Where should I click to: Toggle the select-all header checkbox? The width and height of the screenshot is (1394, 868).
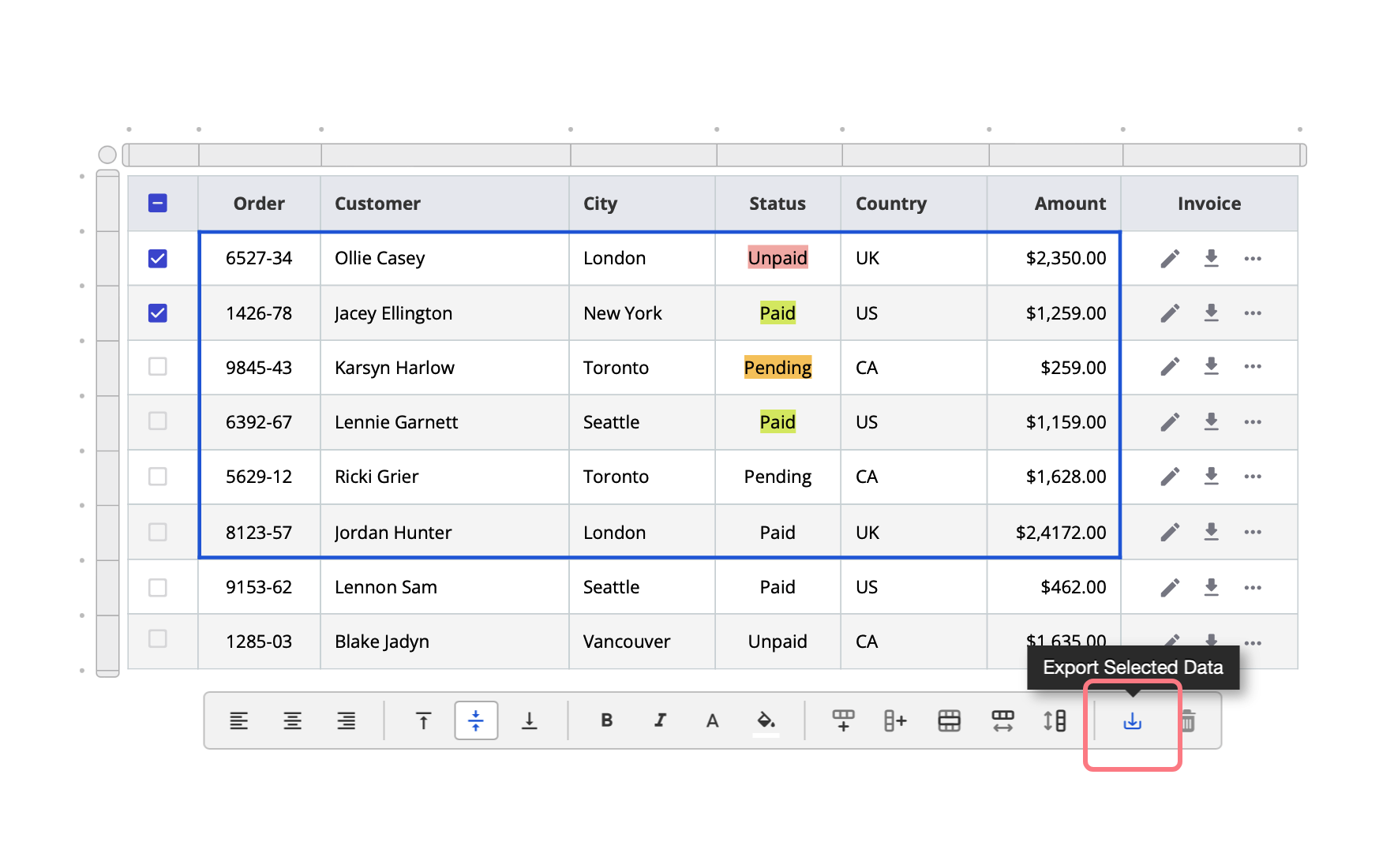click(x=158, y=203)
